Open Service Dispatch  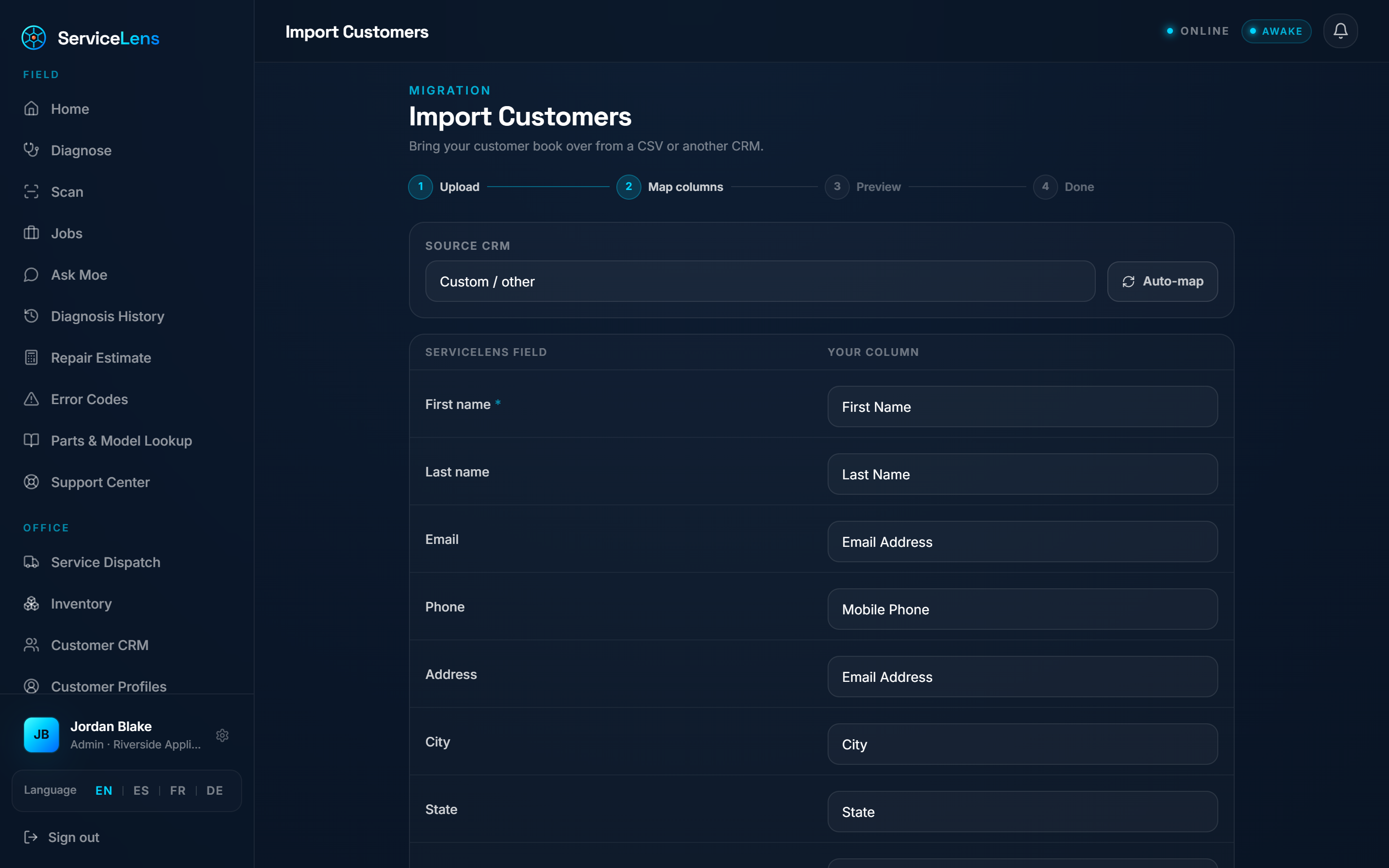pyautogui.click(x=127, y=562)
